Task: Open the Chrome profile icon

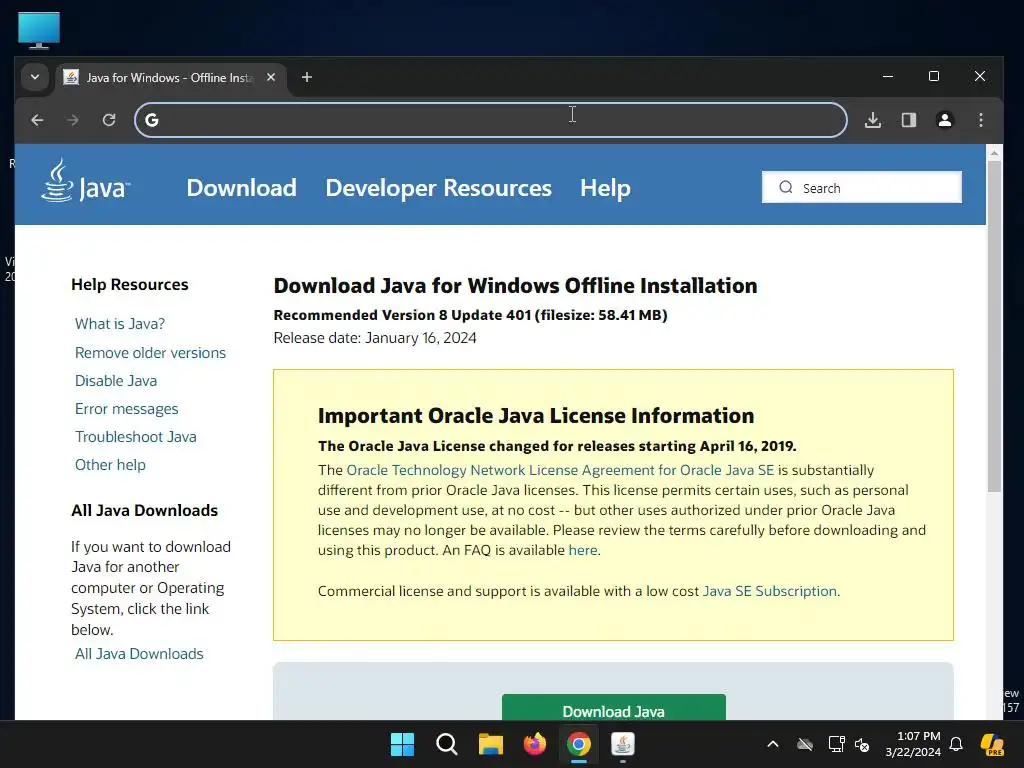Action: point(945,120)
